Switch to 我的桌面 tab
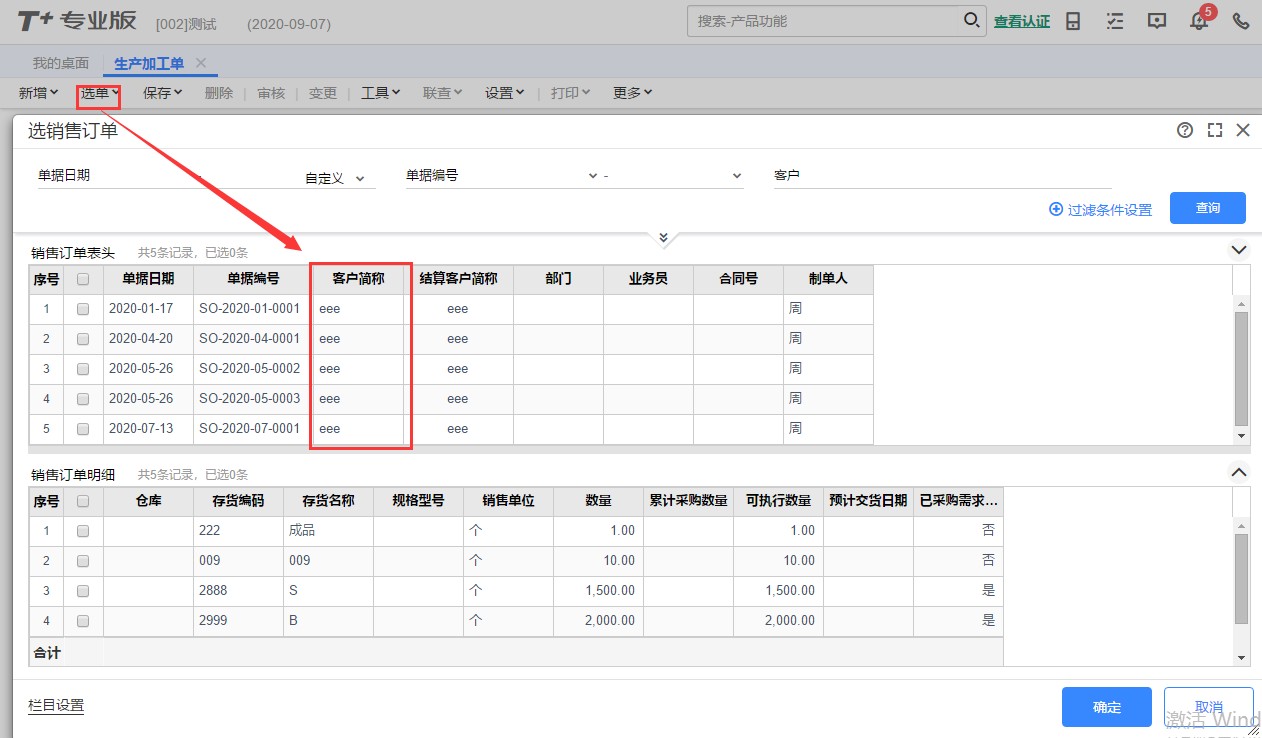This screenshot has width=1262, height=738. (x=60, y=63)
